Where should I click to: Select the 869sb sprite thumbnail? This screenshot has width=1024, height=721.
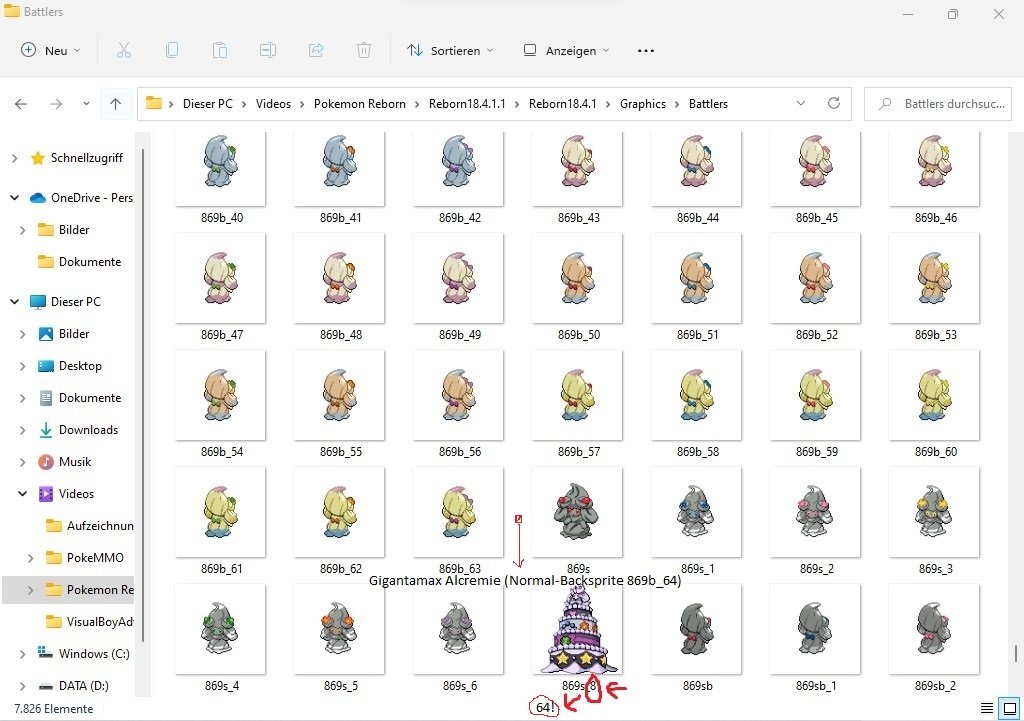click(696, 629)
